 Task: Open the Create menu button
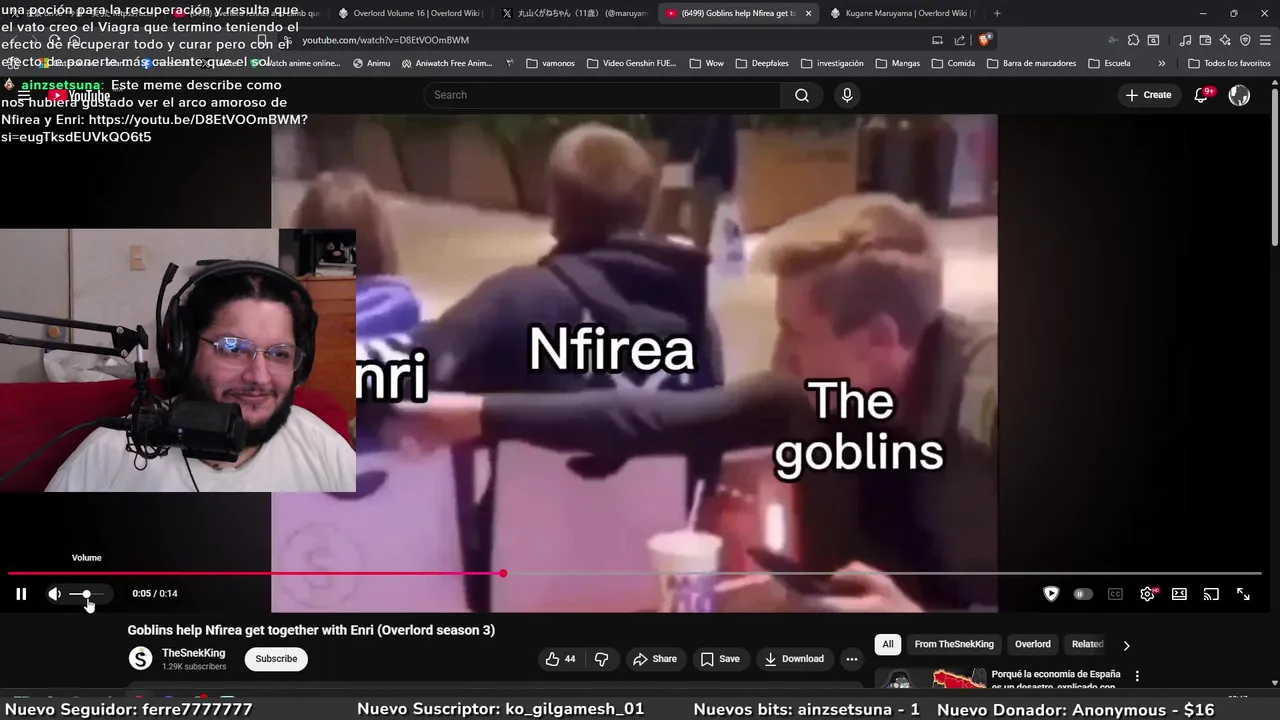(1148, 95)
